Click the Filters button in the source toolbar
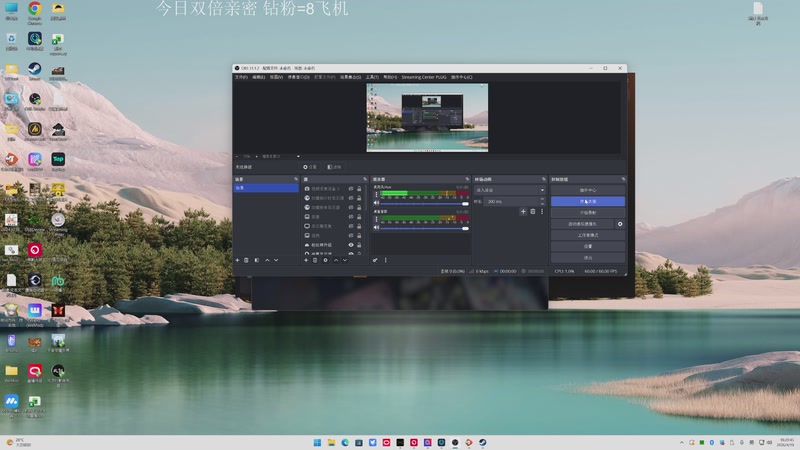Screen dimensions: 800x450 pyautogui.click(x=334, y=167)
